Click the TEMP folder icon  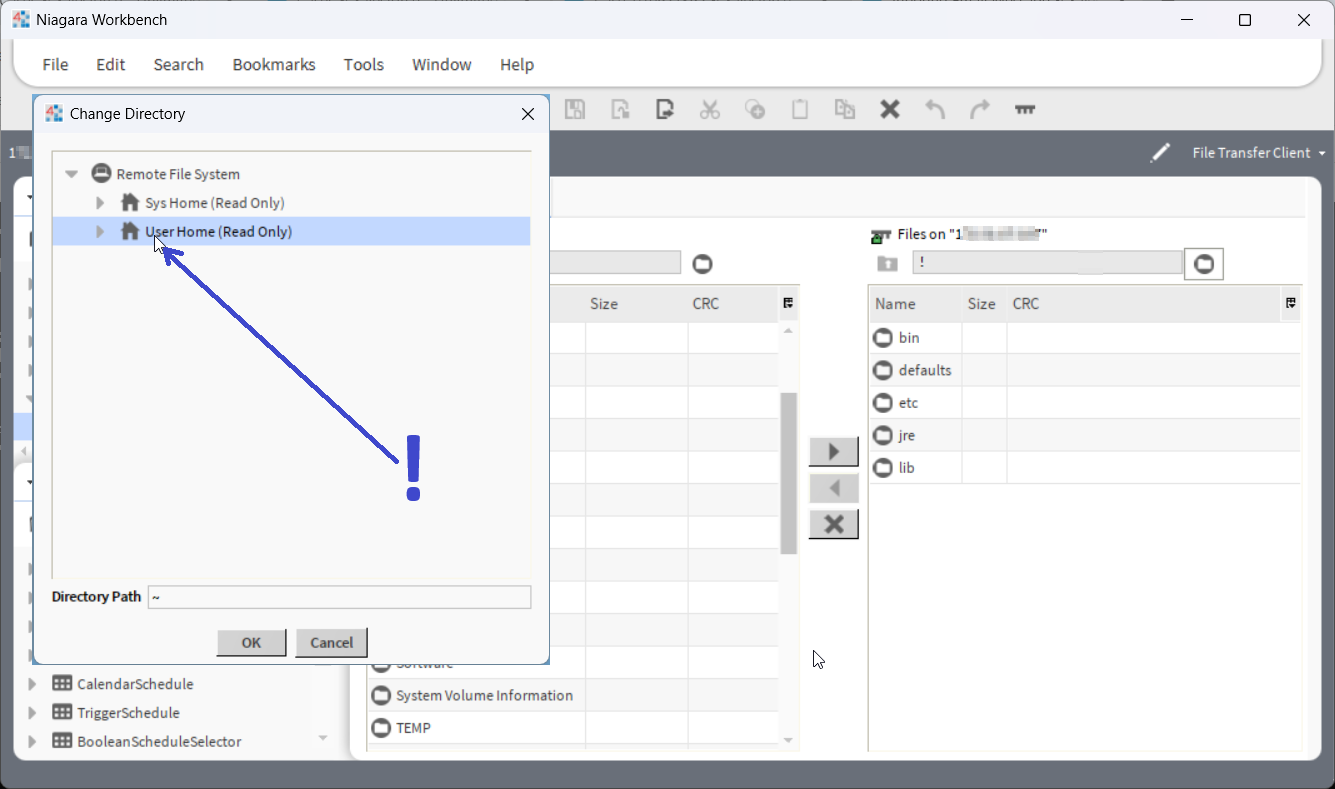click(381, 728)
